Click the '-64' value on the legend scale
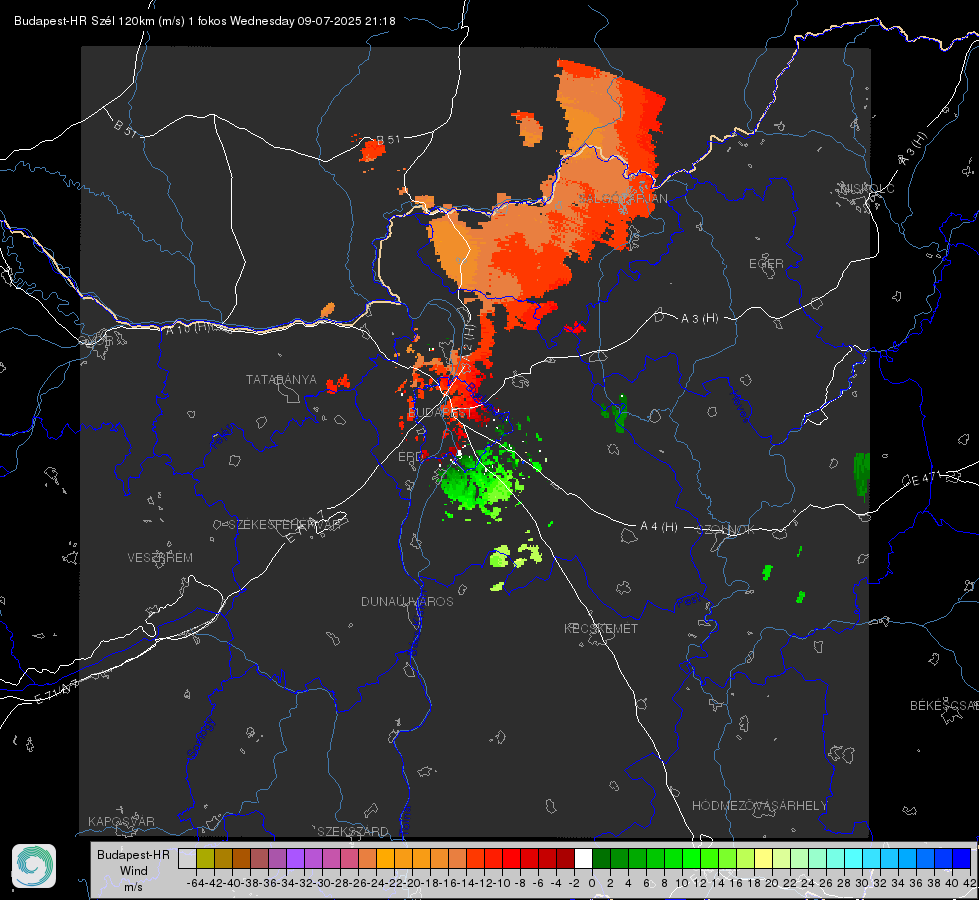The width and height of the screenshot is (979, 900). coord(194,883)
